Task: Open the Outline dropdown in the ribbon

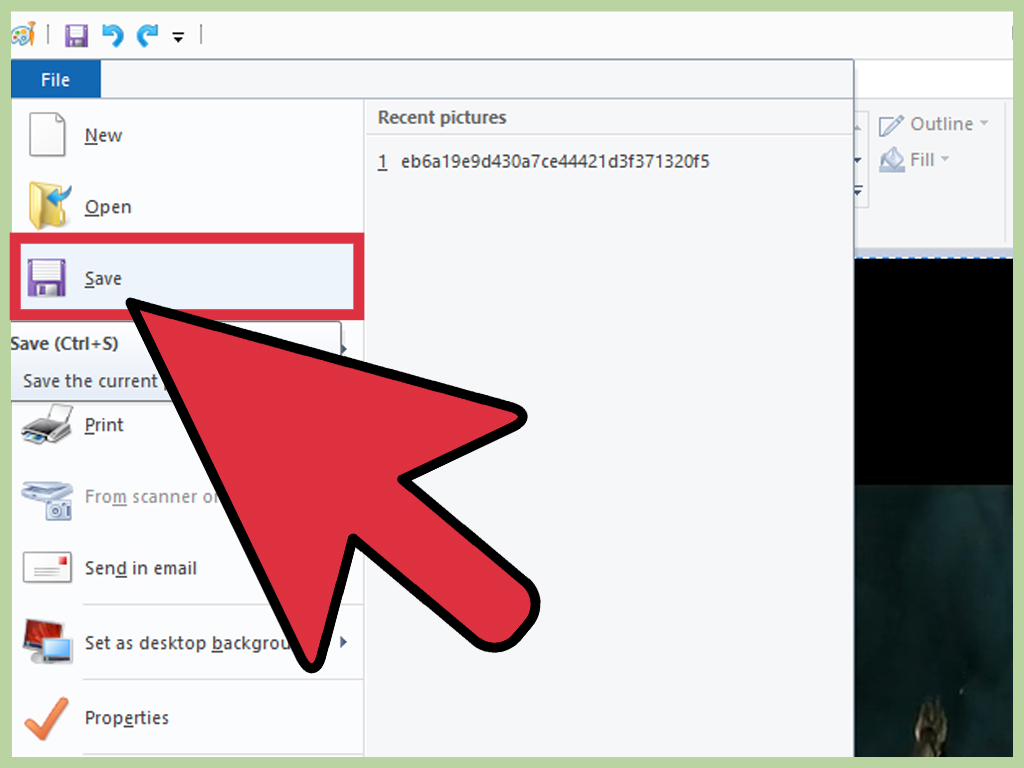Action: [x=934, y=124]
